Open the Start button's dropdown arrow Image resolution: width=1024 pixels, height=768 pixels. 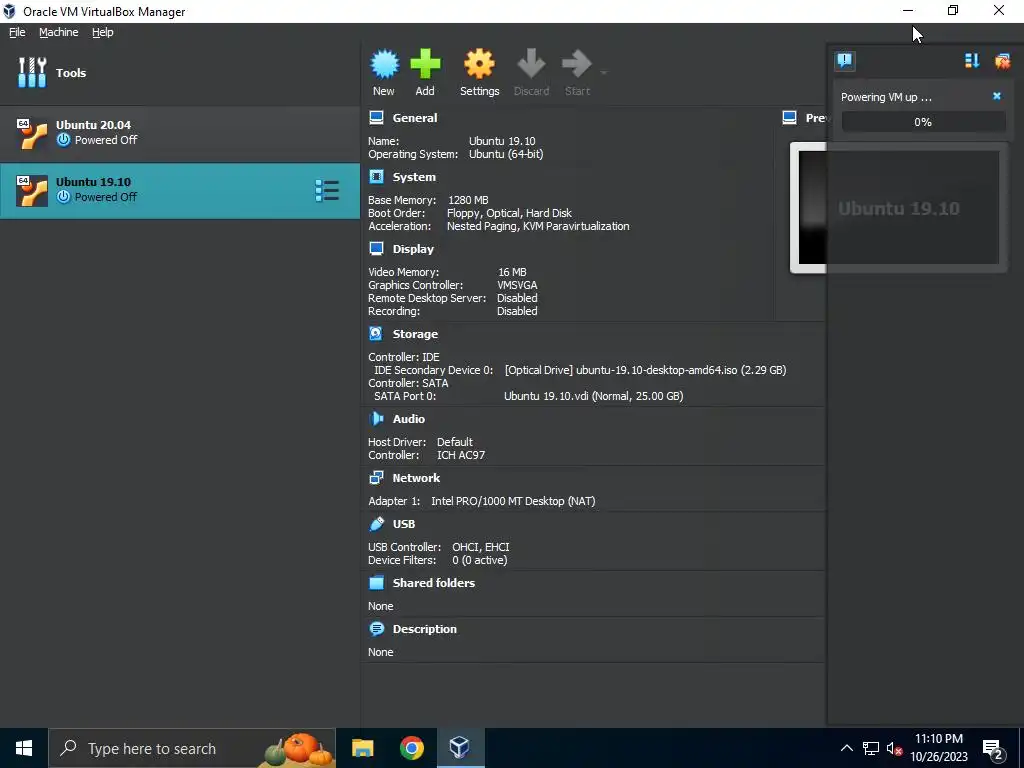[x=604, y=72]
